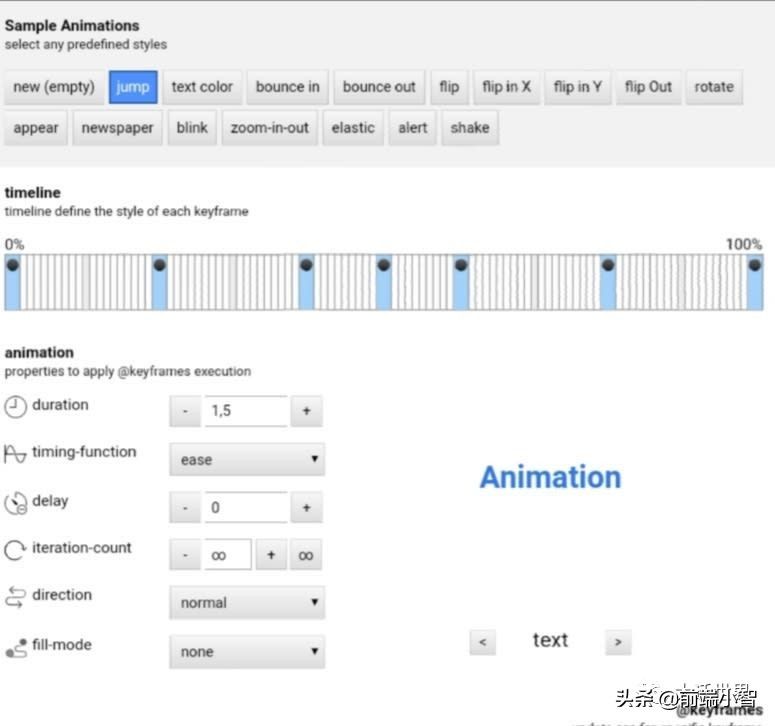Open the fill-mode none dropdown
This screenshot has height=726, width=775.
[x=247, y=652]
